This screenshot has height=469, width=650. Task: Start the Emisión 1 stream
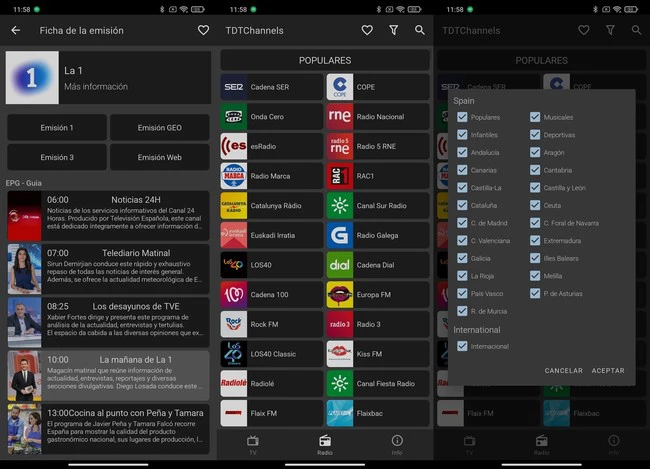[x=57, y=128]
